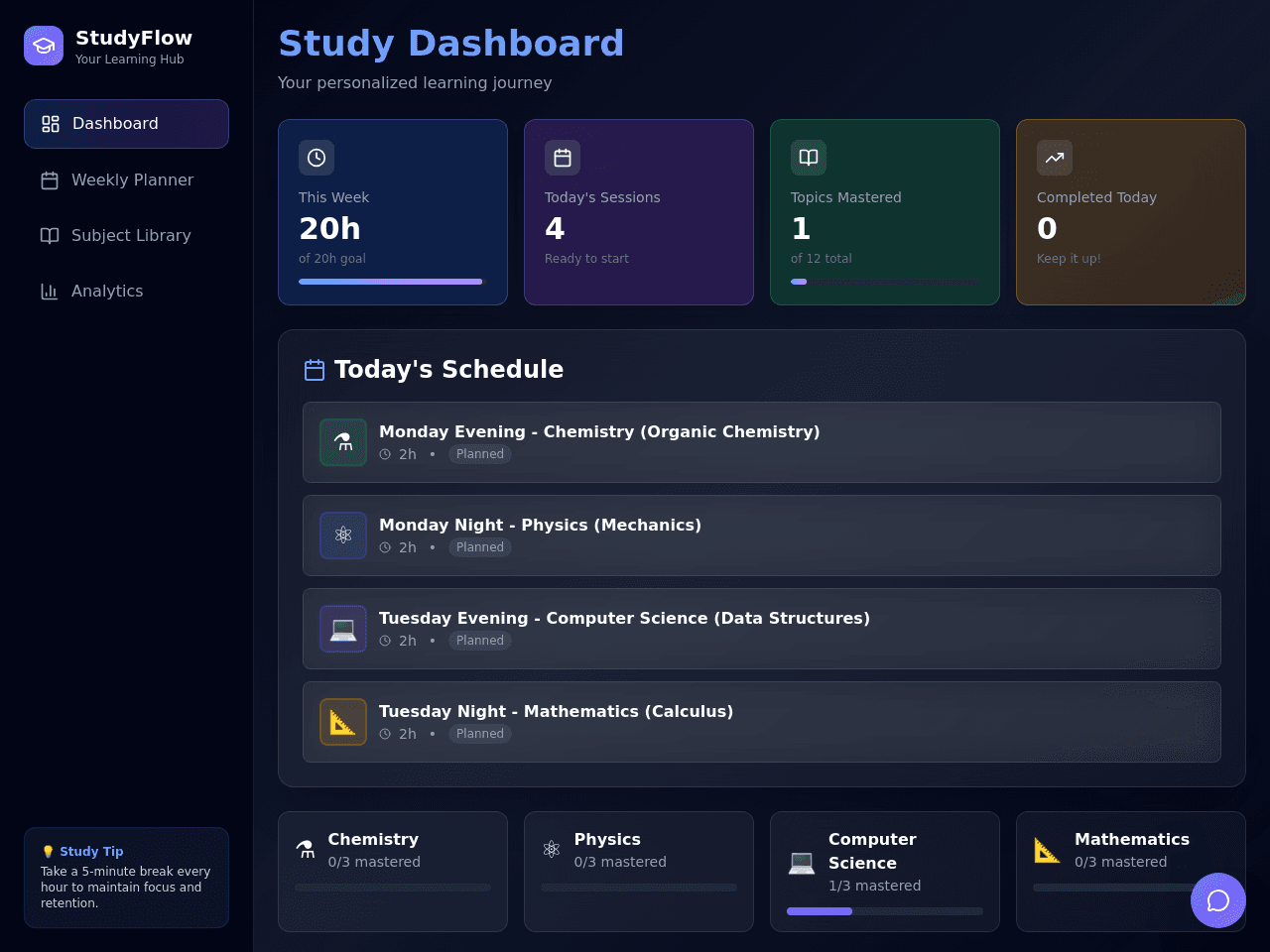Viewport: 1270px width, 952px height.
Task: Click the laptop icon on Computer Science card
Action: 802,862
